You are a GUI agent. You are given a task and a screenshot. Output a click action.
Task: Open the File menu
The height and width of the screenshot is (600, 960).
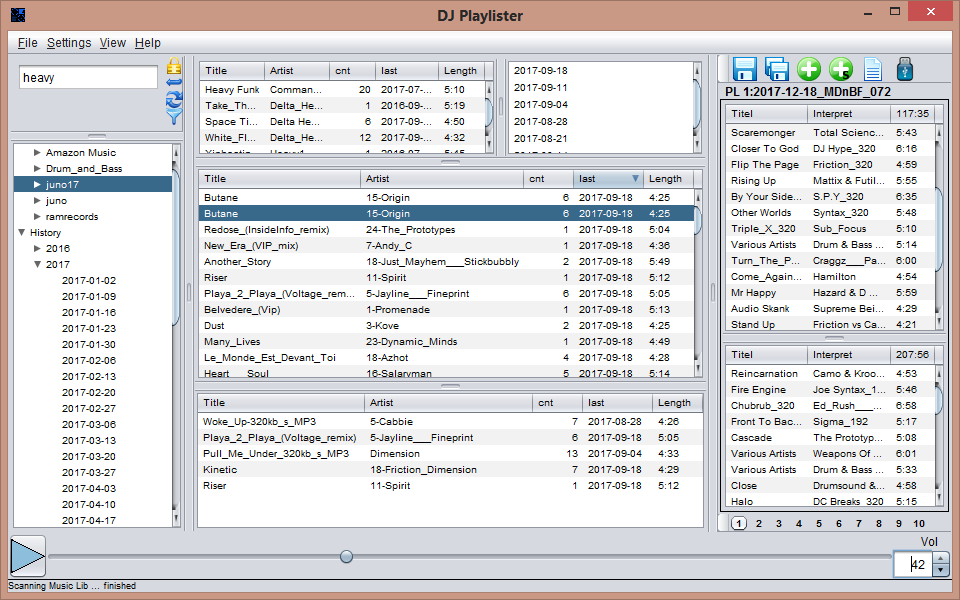pos(28,43)
